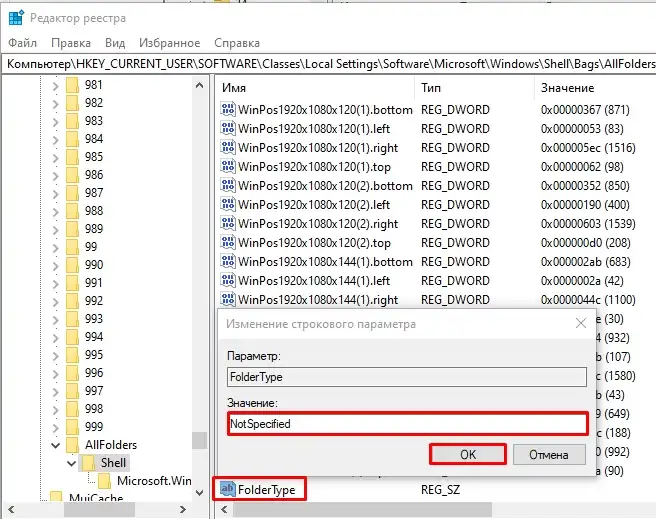Screen dimensions: 656x519
Task: Click the registry path address bar
Action: pos(328,64)
